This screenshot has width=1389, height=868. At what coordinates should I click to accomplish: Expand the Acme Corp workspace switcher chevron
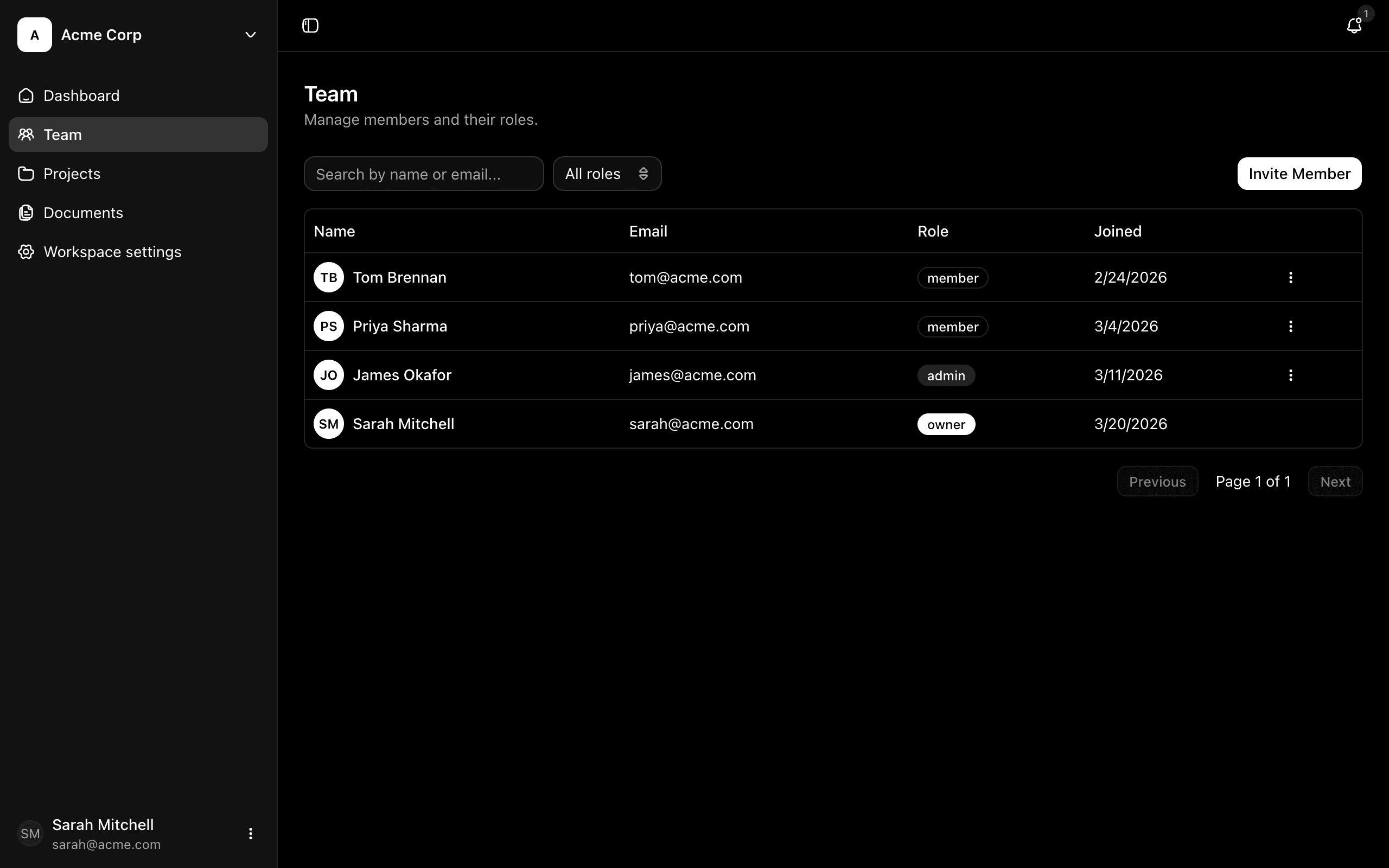pyautogui.click(x=250, y=35)
